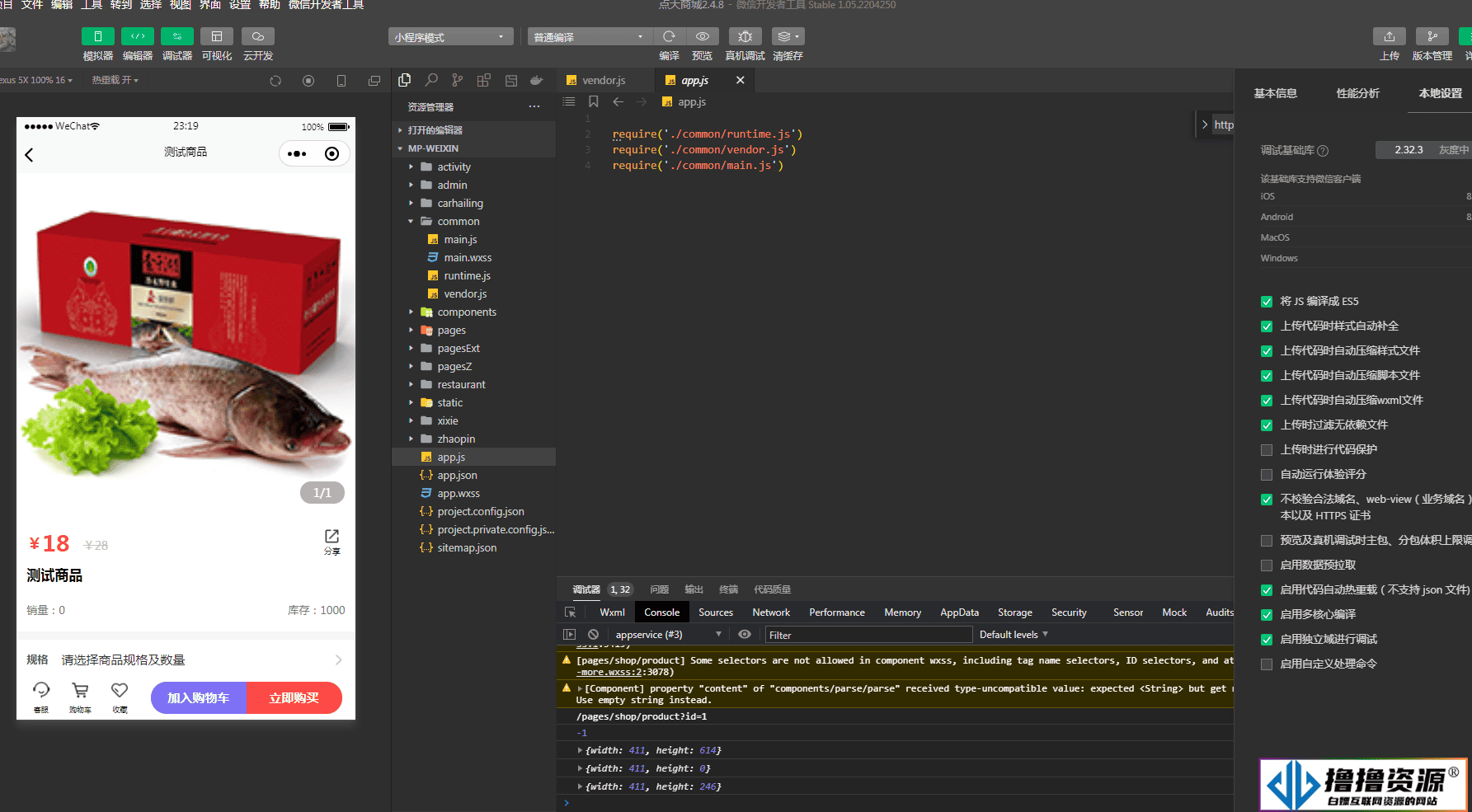Uncheck 上传代码时自动压缩样式文件
This screenshot has width=1472, height=812.
click(x=1267, y=351)
